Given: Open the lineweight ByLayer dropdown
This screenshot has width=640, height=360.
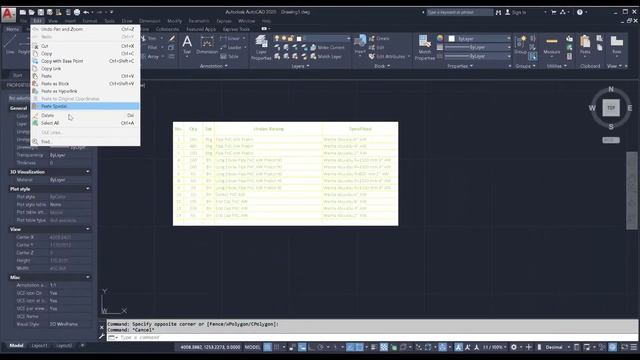Looking at the screenshot, I should pos(479,47).
